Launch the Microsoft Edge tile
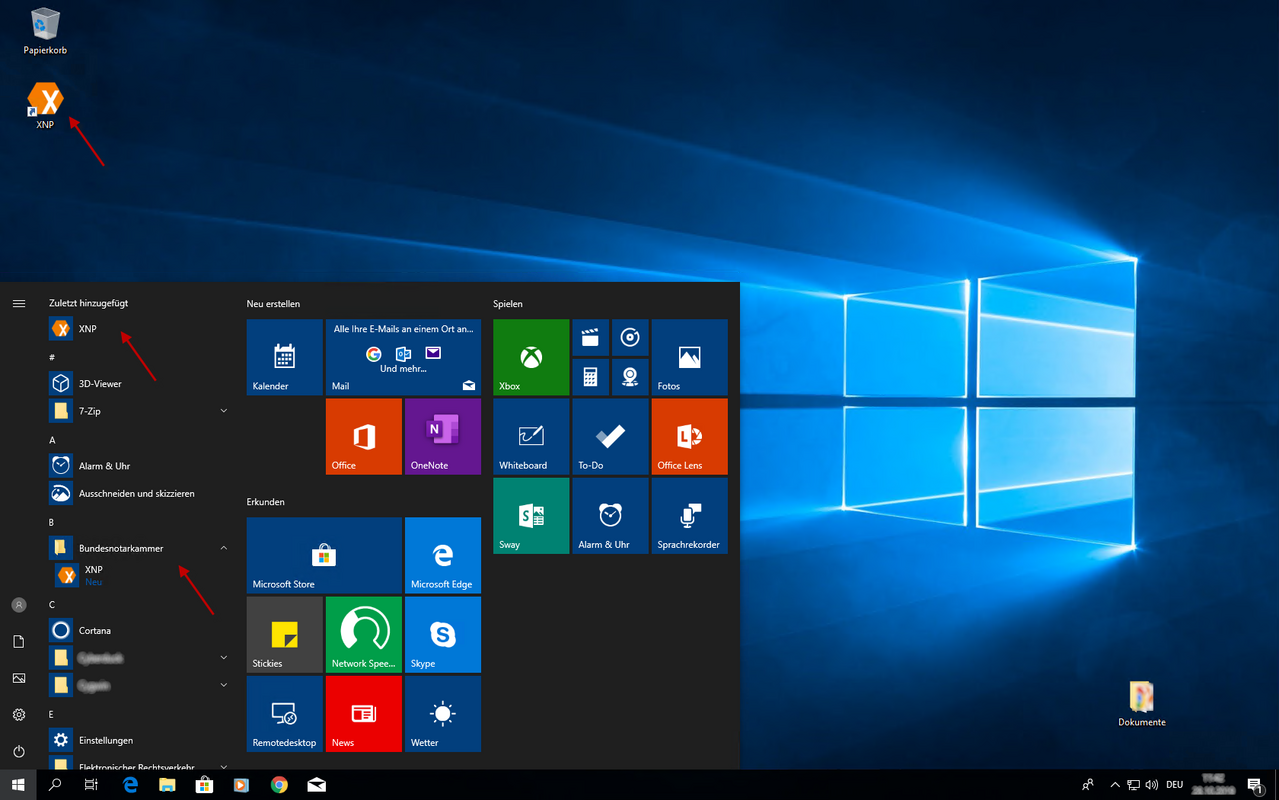This screenshot has width=1279, height=800. click(443, 555)
